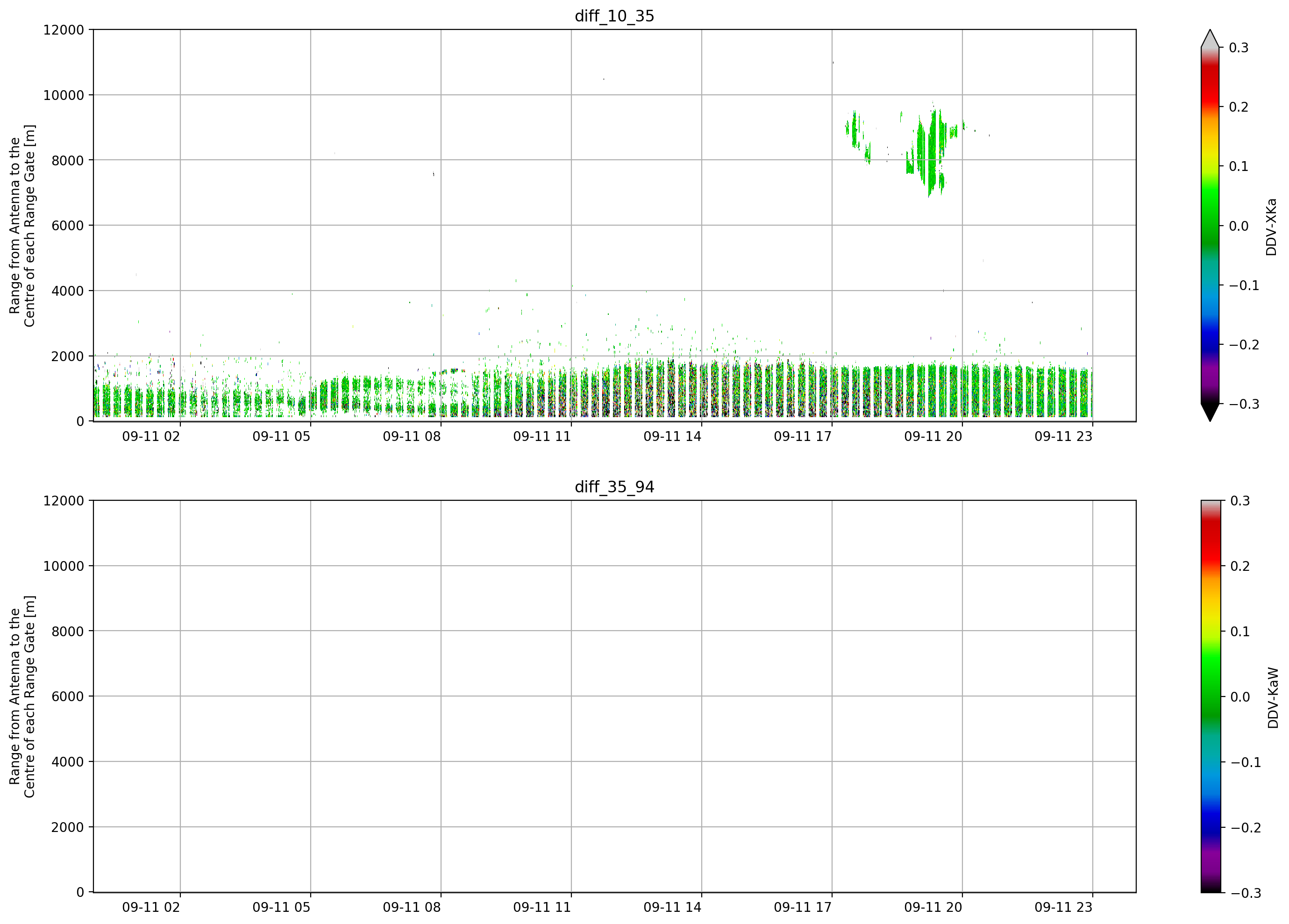Click "09-11 23" tick label under diff_10_35

point(1063,436)
